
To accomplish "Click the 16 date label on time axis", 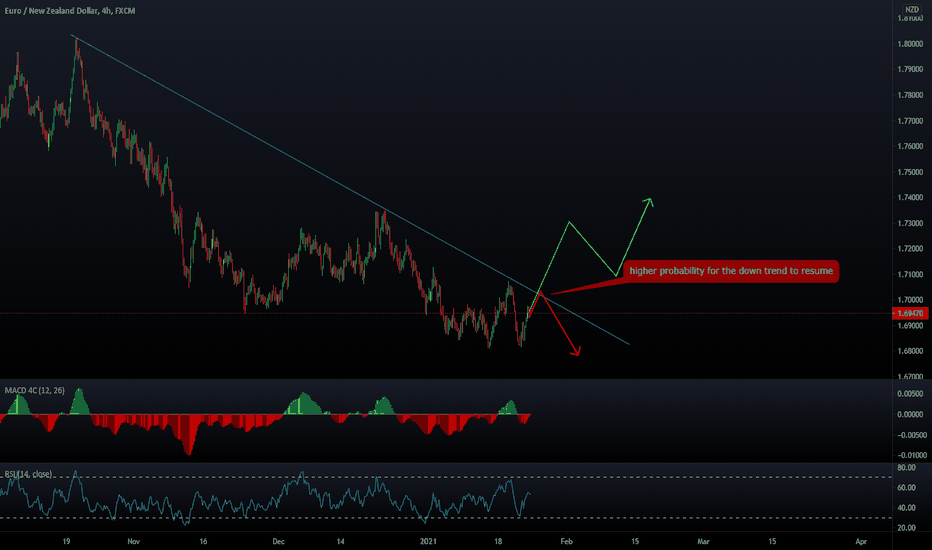I will click(x=203, y=542).
